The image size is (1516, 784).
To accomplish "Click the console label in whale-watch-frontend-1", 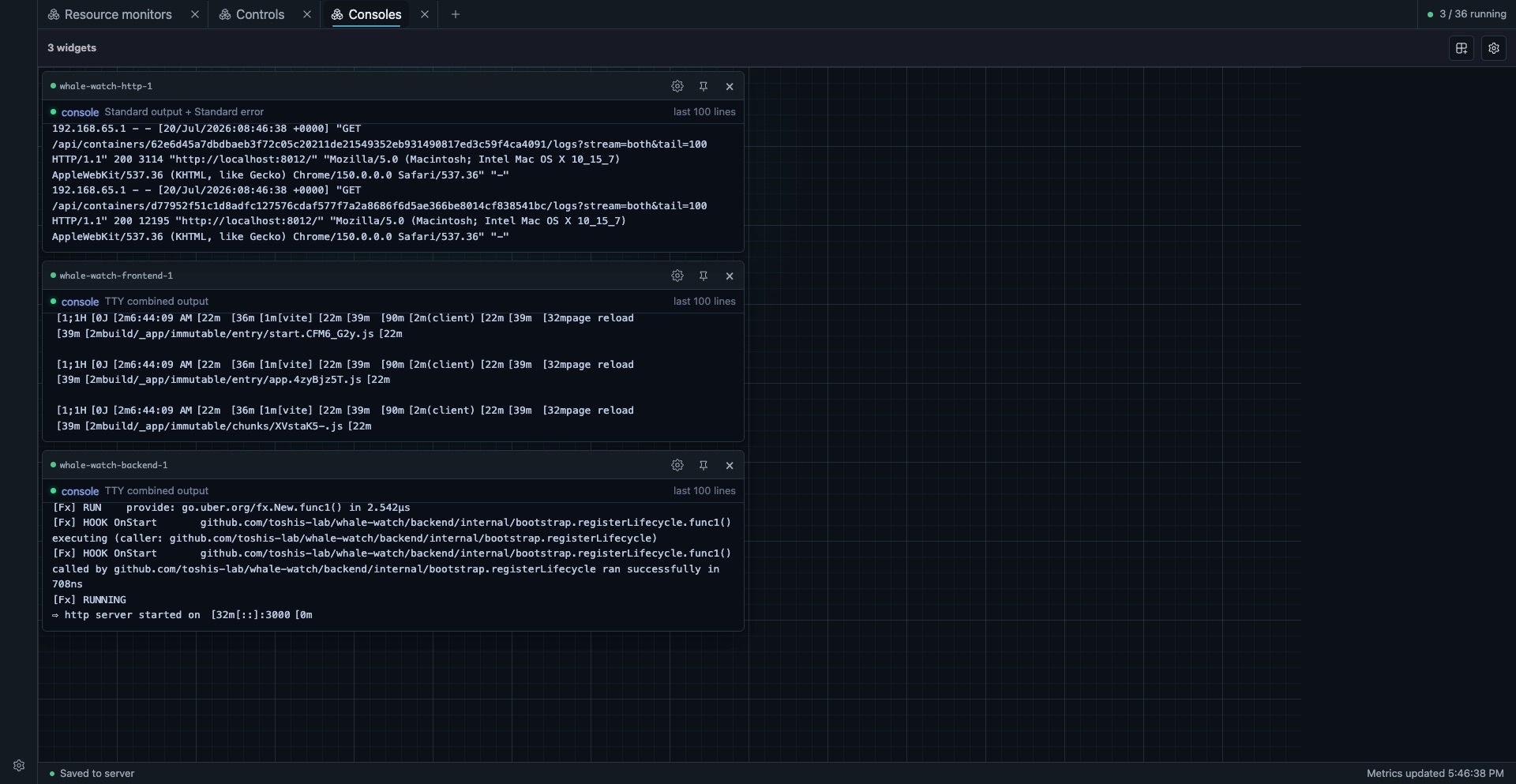I will (x=80, y=302).
